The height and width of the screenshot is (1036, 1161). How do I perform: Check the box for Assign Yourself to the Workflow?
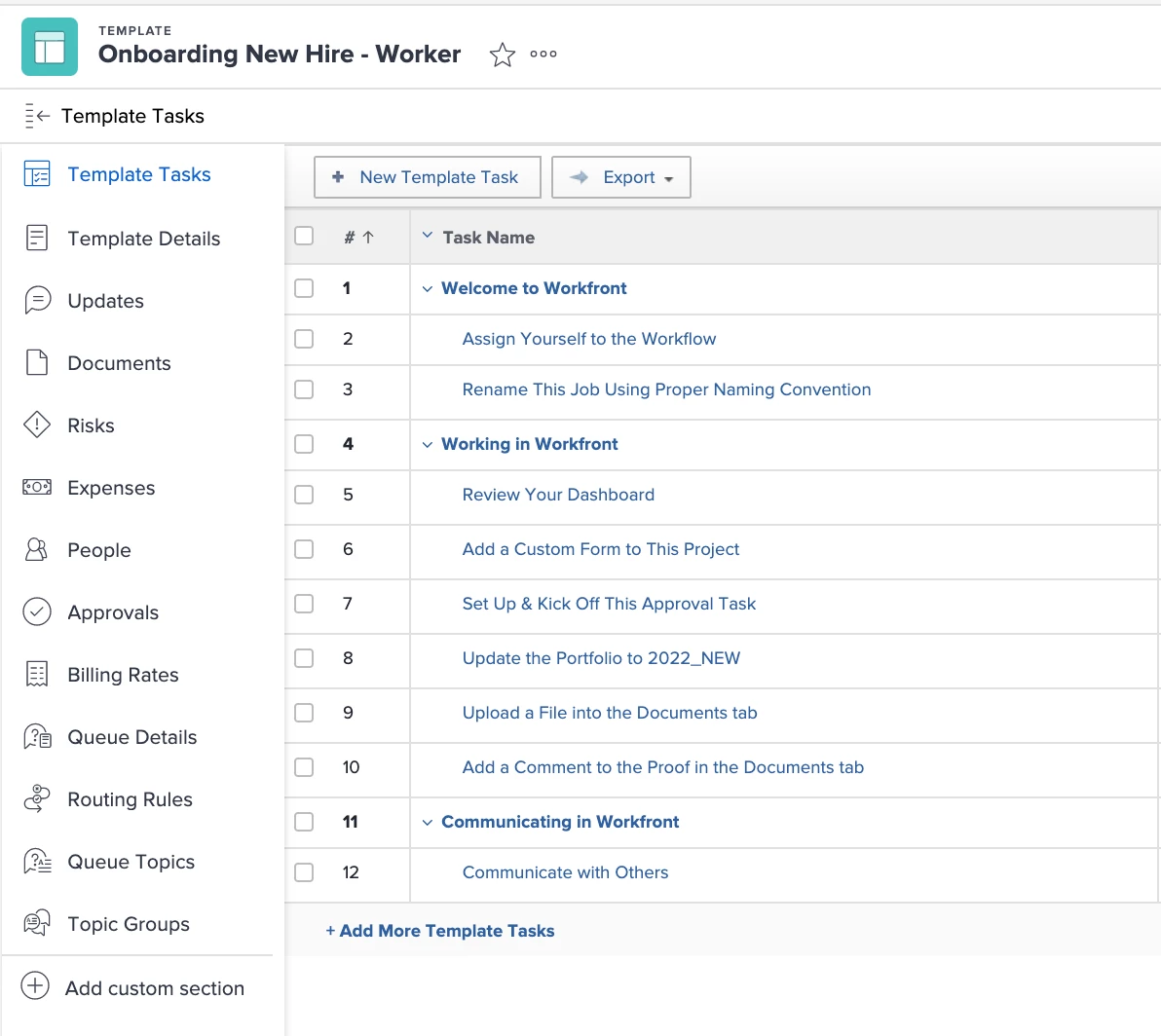(304, 339)
